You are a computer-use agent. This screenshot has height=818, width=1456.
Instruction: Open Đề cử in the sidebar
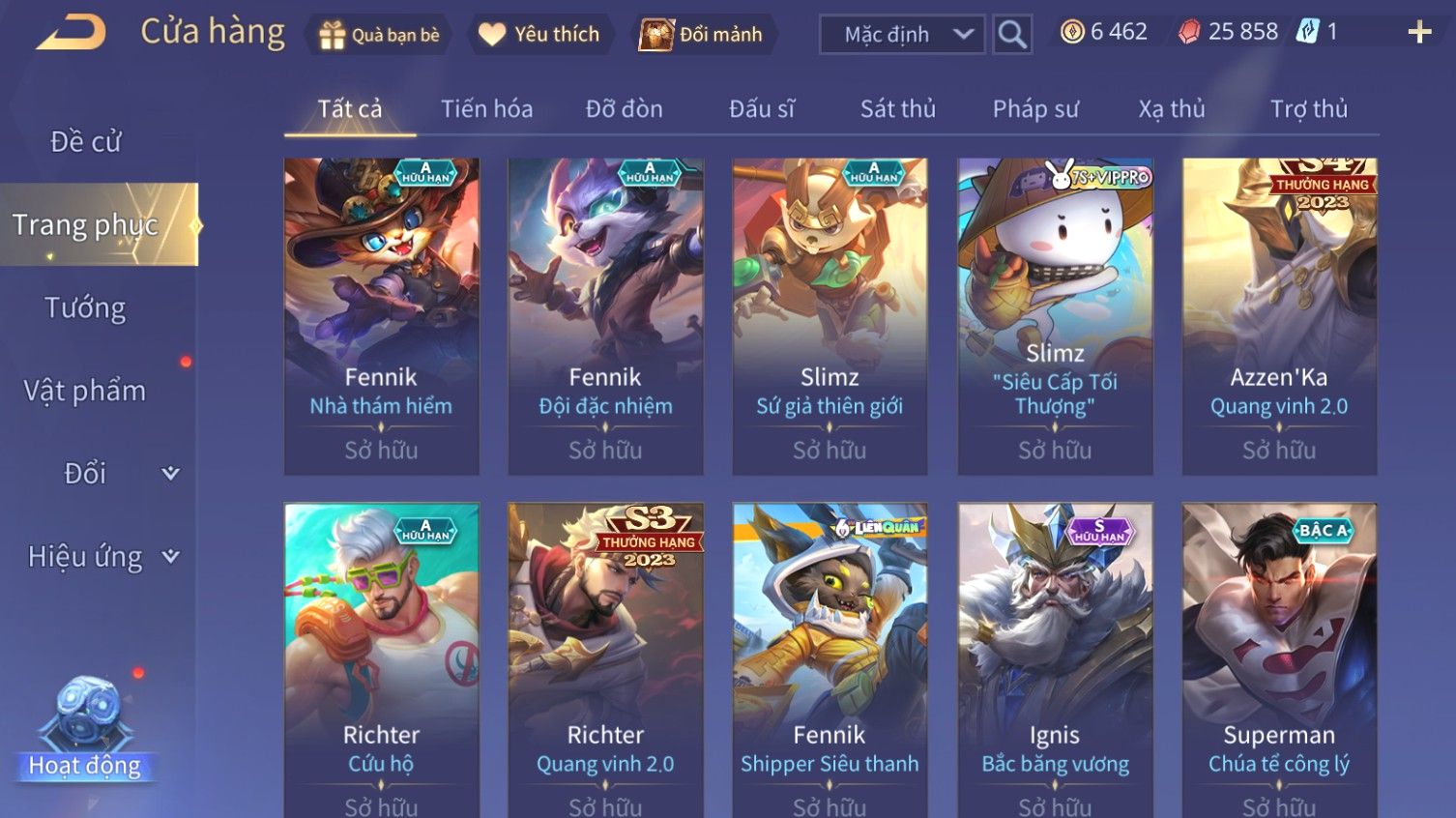coord(85,142)
